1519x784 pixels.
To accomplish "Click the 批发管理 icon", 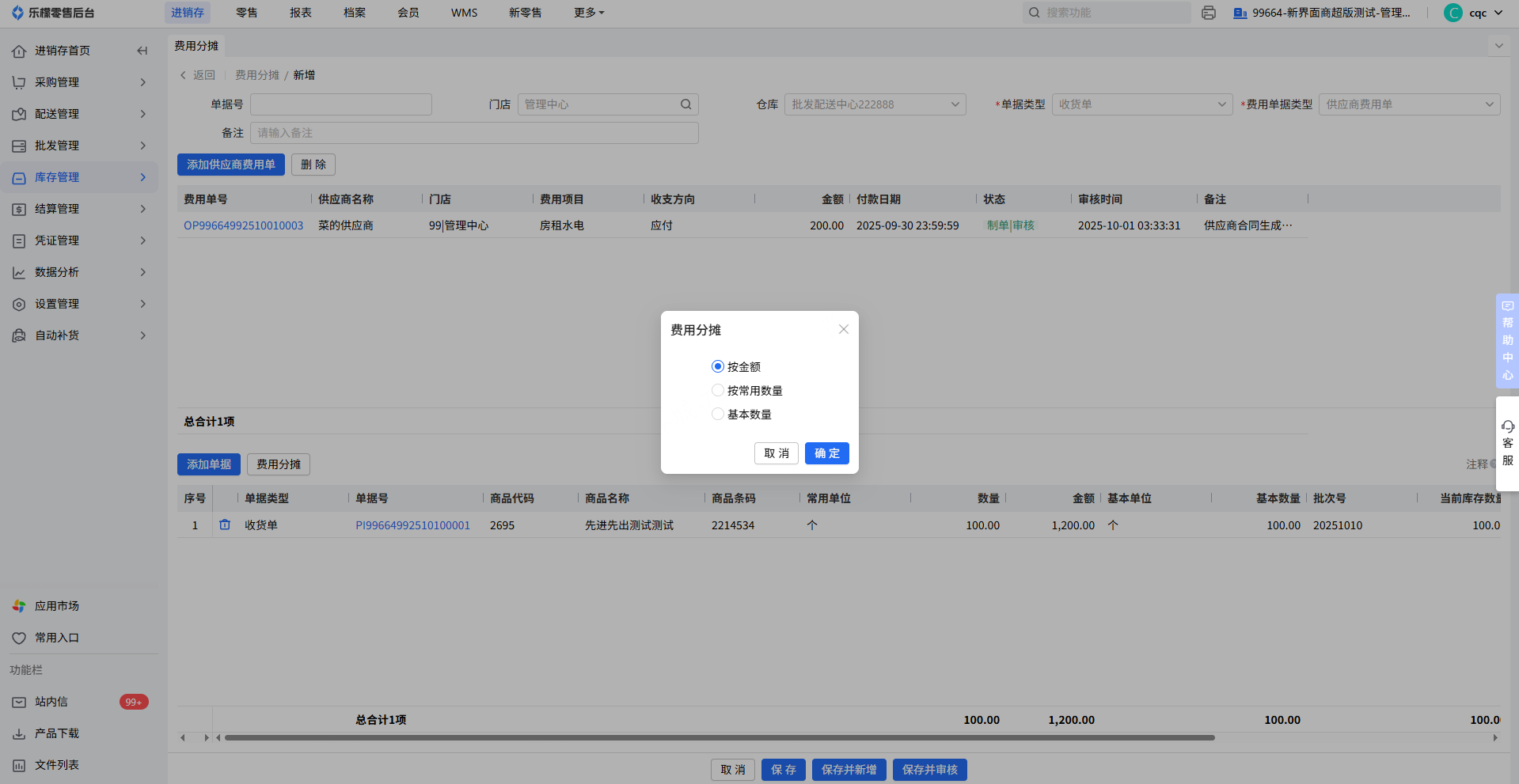I will click(x=19, y=146).
